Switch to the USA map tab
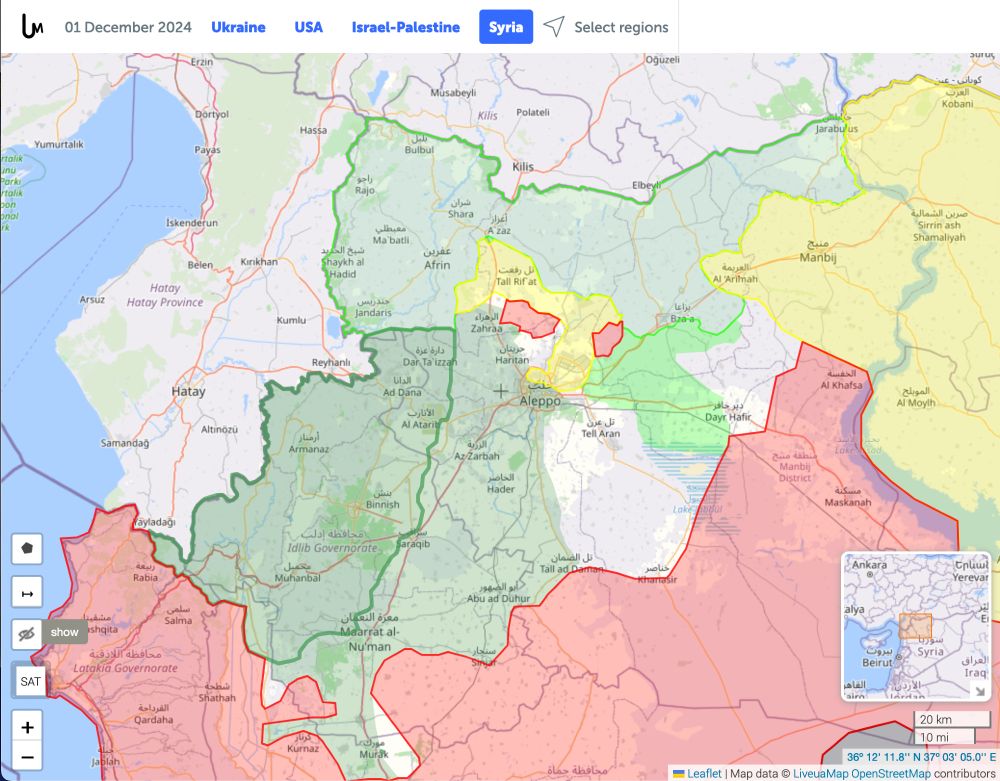Image resolution: width=1000 pixels, height=781 pixels. [x=309, y=27]
